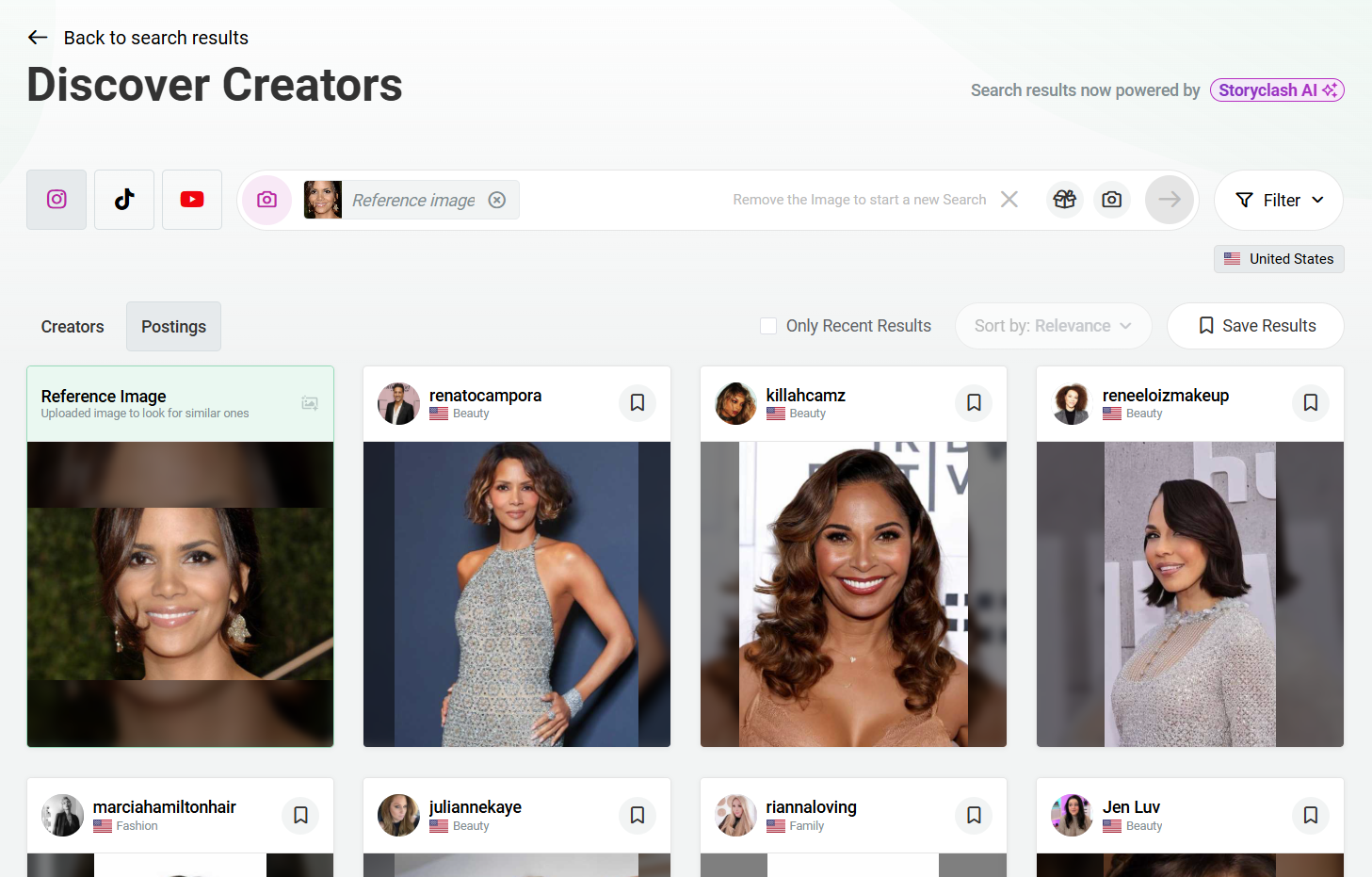
Task: Open the reneeloizmakeup post thumbnail
Action: click(x=1189, y=593)
